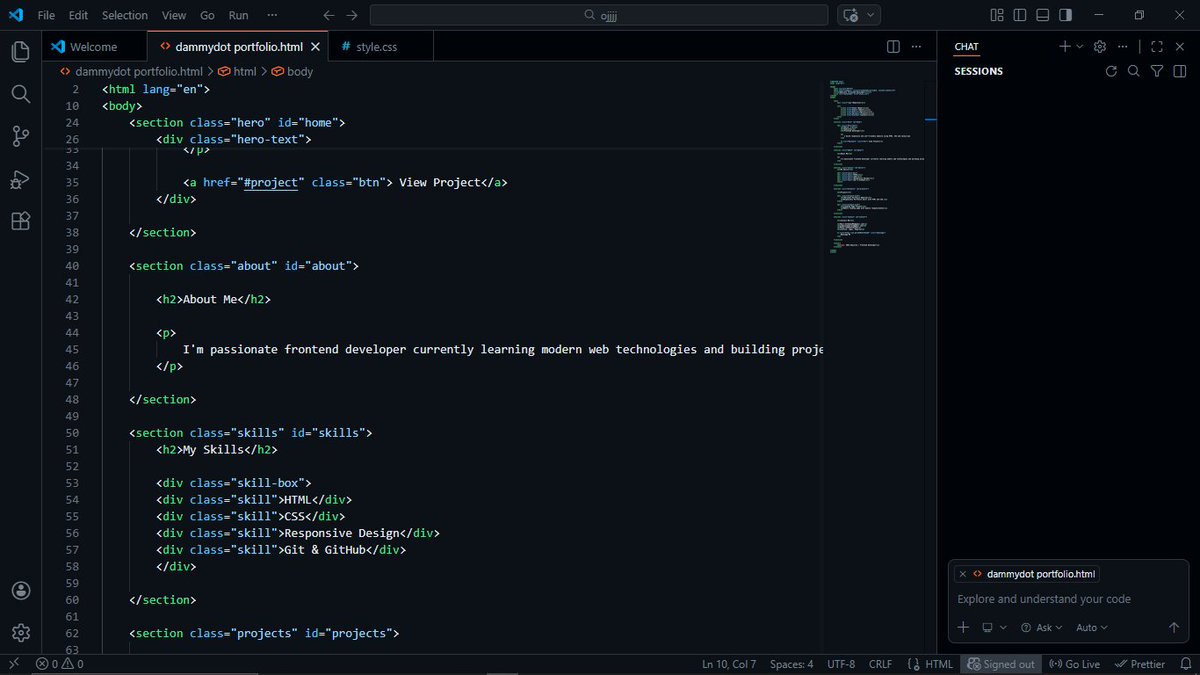Open the Explorer view in the activity bar
1200x675 pixels.
point(21,51)
